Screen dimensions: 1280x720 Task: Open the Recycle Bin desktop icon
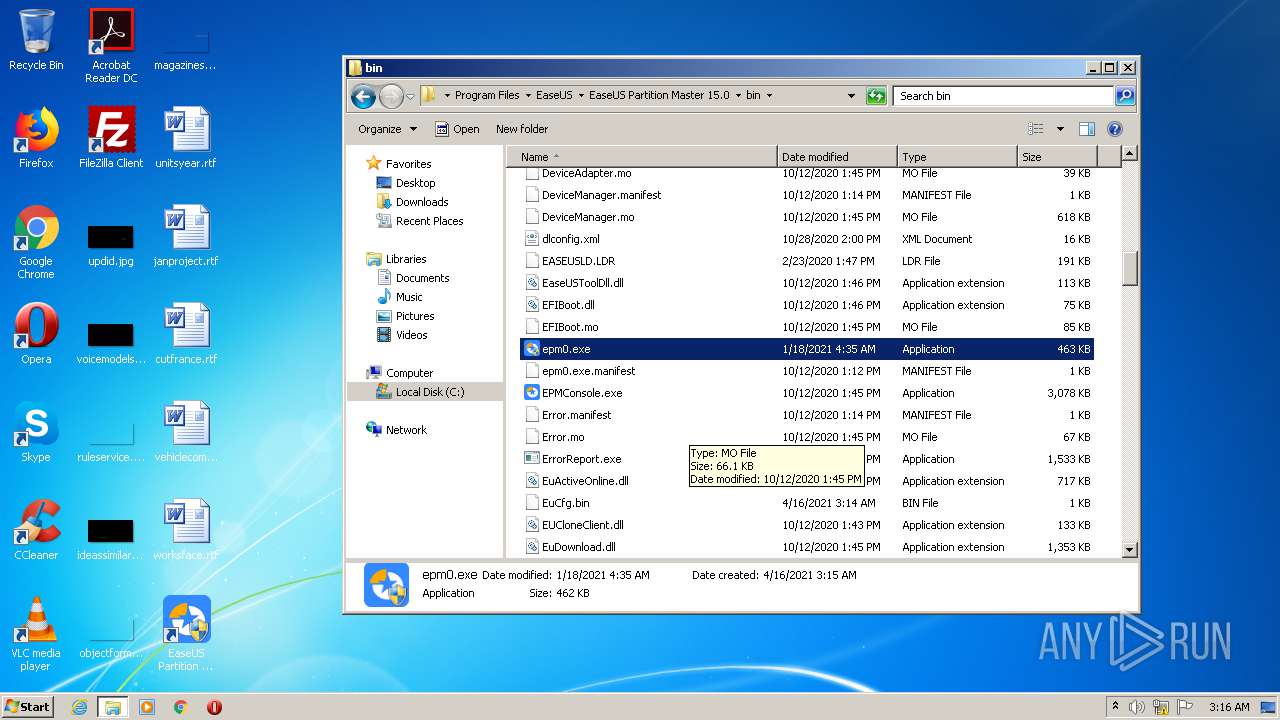(x=36, y=40)
